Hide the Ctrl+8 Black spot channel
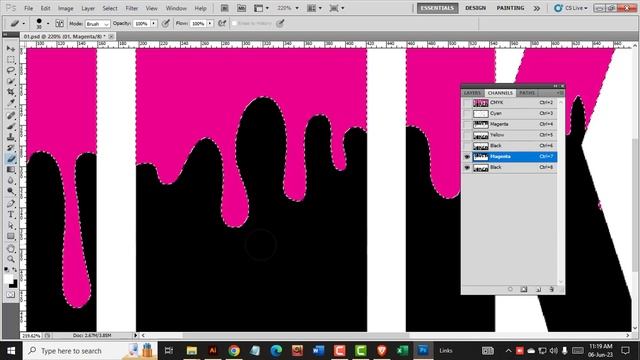640x360 pixels. click(x=467, y=167)
